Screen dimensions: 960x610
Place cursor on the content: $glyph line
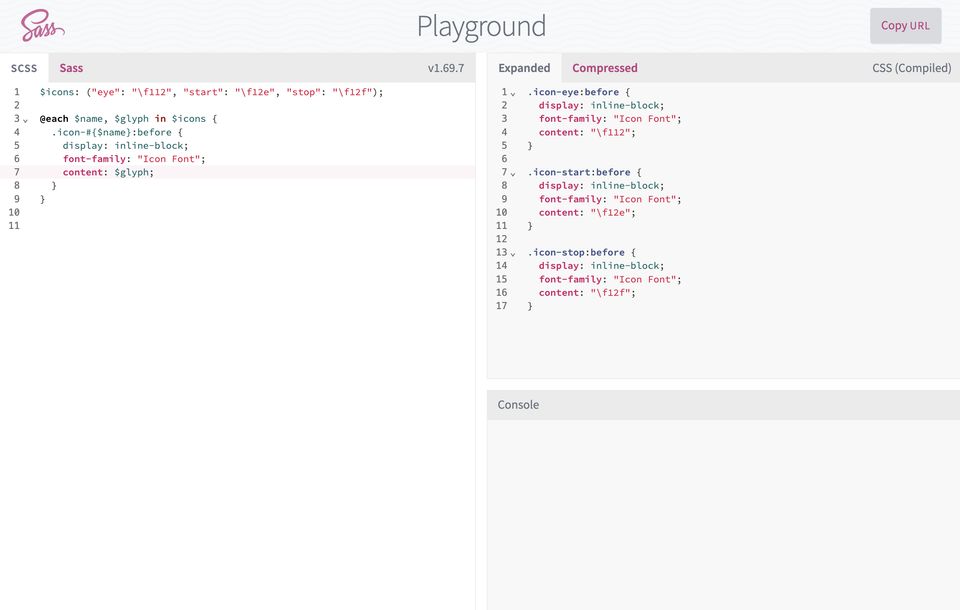[x=108, y=172]
